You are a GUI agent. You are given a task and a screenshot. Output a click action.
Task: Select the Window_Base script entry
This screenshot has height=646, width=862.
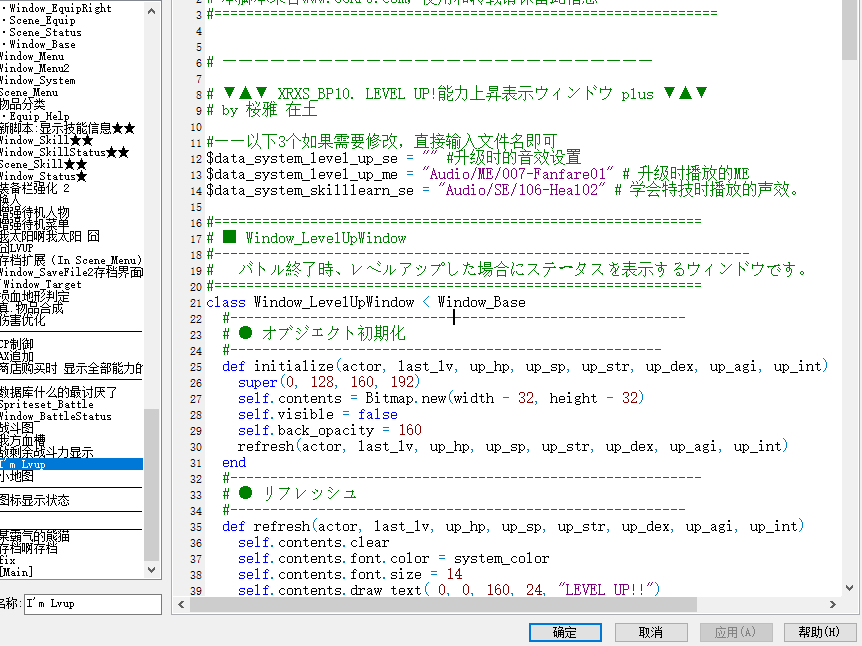[x=42, y=45]
